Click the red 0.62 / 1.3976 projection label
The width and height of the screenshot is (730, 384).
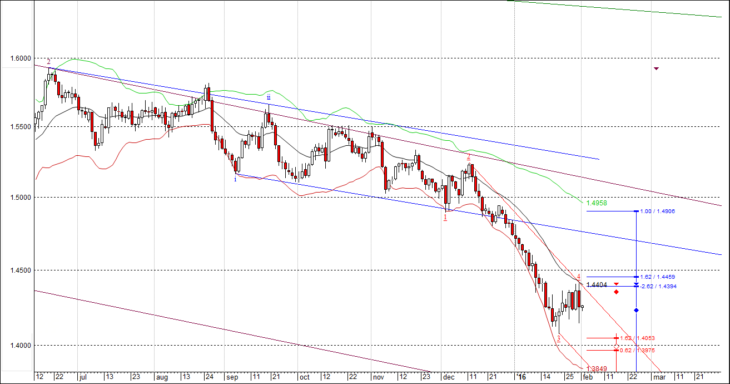(637, 350)
